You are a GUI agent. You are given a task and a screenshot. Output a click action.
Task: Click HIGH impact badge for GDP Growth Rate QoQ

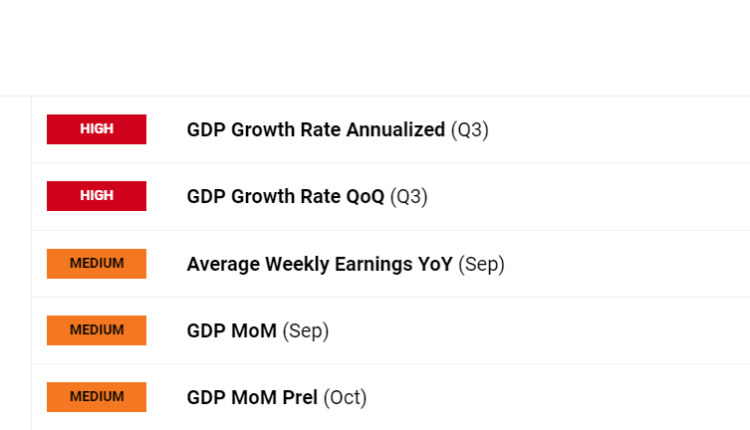(96, 196)
